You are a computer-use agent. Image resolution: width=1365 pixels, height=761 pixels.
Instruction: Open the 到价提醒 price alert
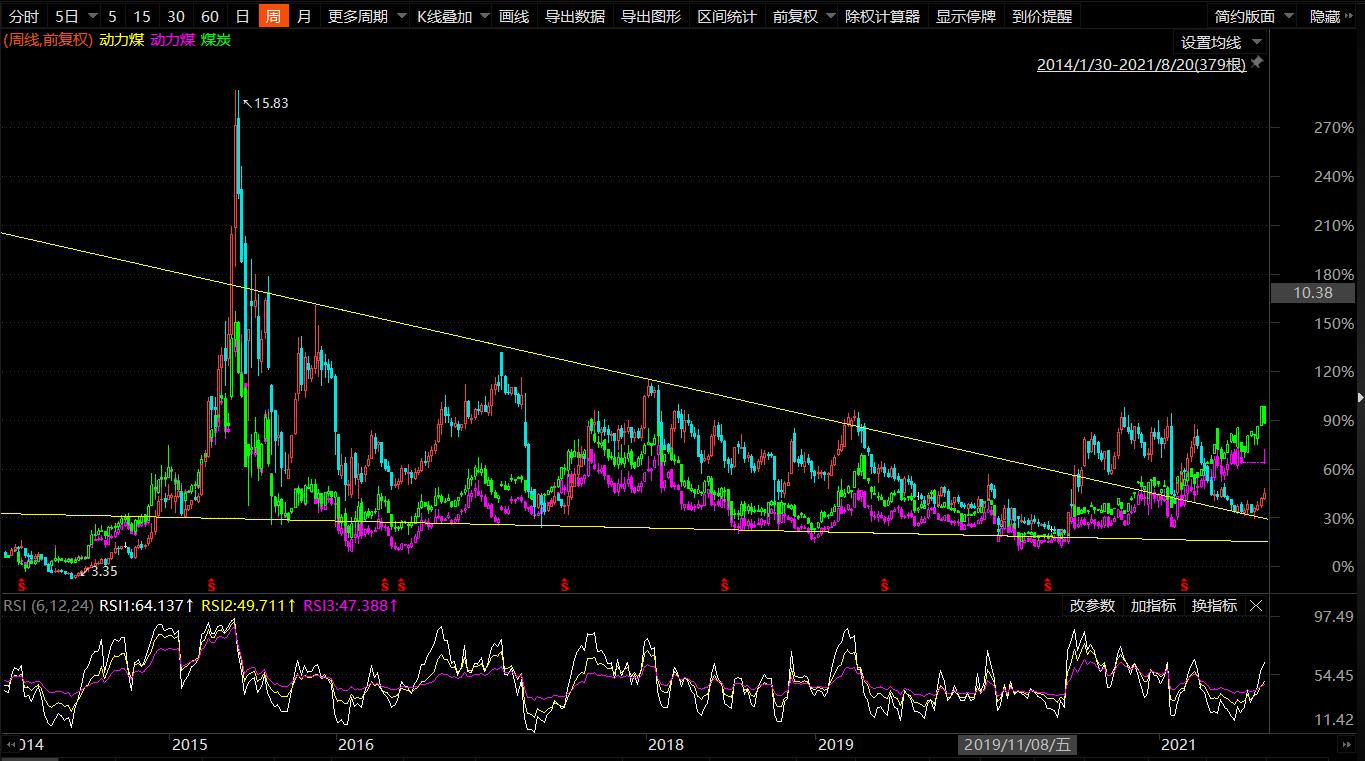click(x=1042, y=16)
